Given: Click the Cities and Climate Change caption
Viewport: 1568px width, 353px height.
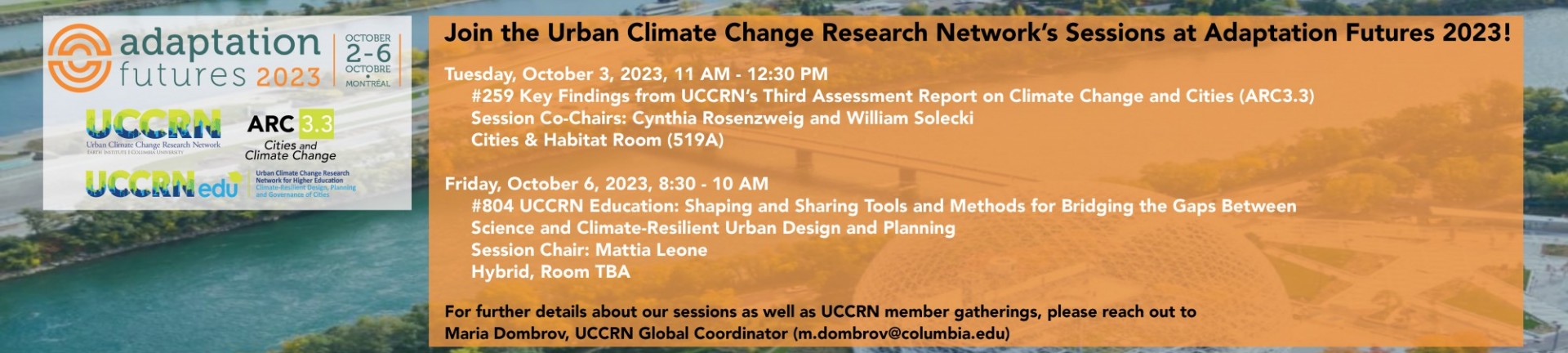Looking at the screenshot, I should pyautogui.click(x=290, y=150).
